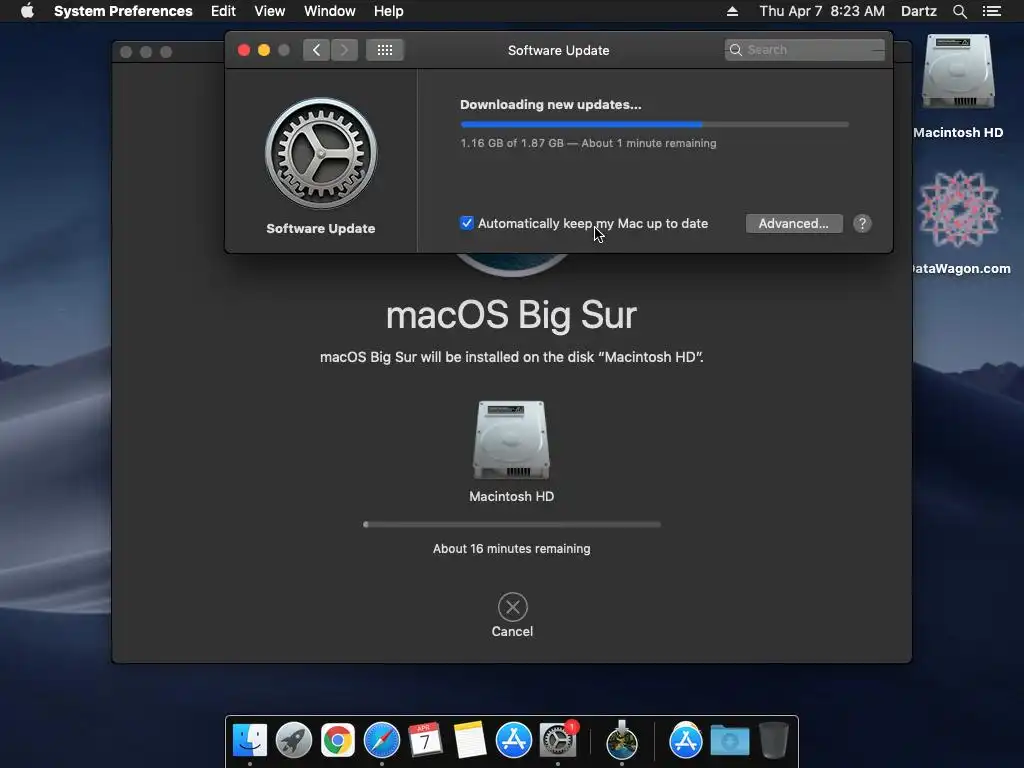Click the Cancel X in installer window

[x=513, y=607]
